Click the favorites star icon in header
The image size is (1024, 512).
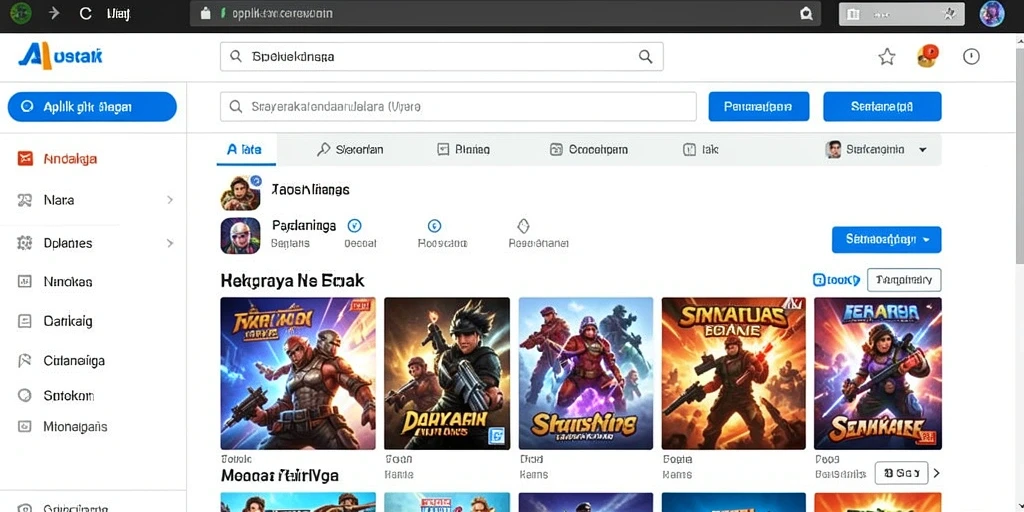(x=886, y=57)
